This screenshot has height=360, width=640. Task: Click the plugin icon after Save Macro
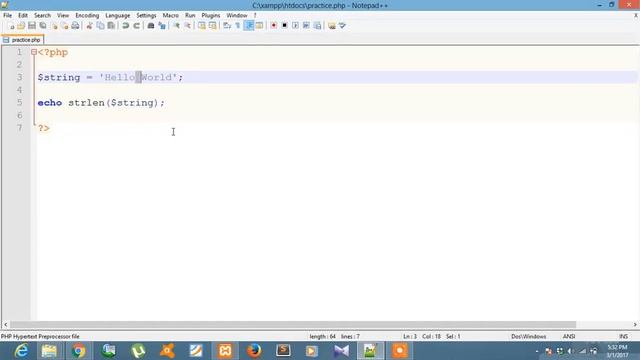click(332, 26)
